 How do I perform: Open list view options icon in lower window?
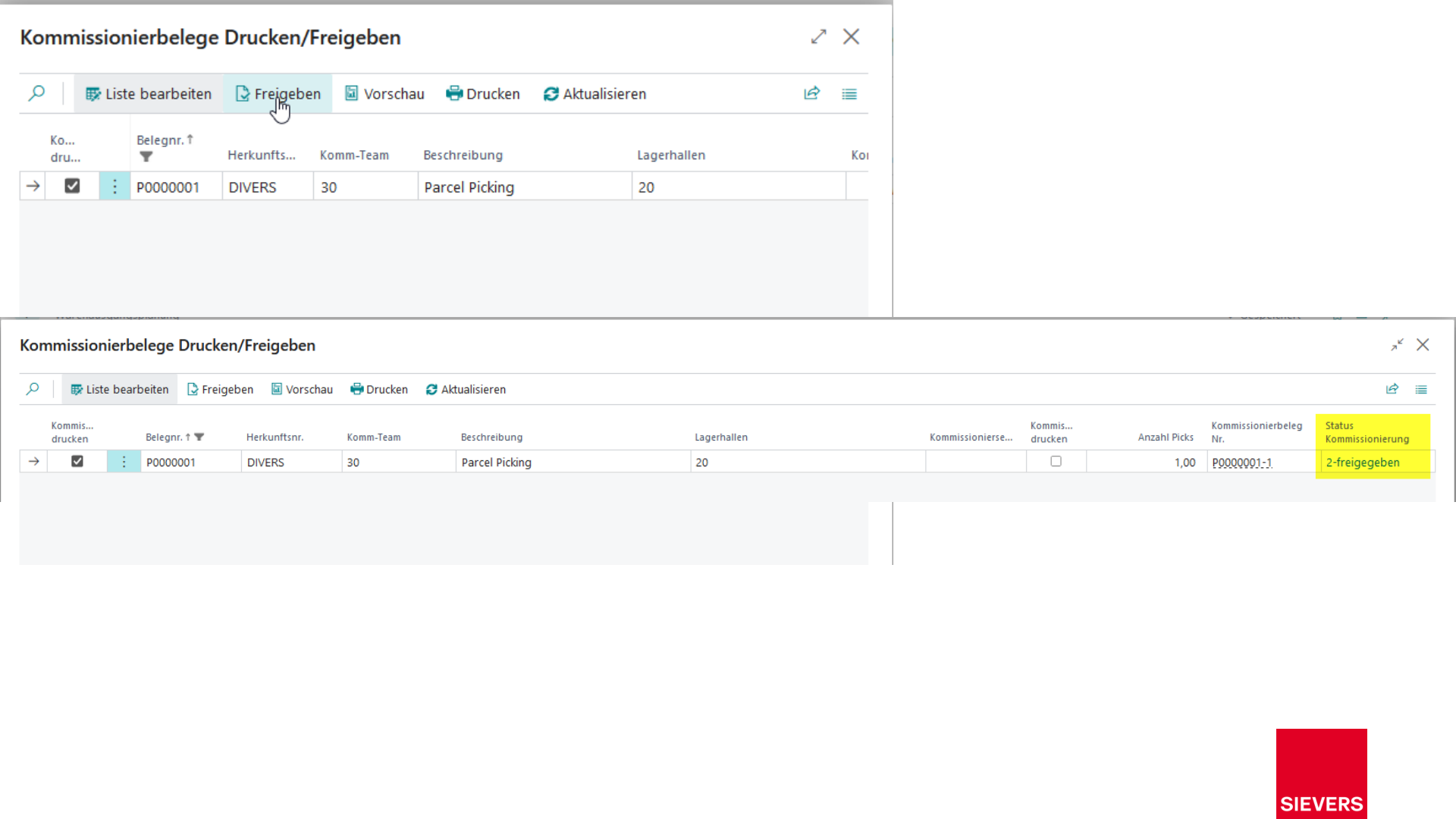click(x=1421, y=389)
